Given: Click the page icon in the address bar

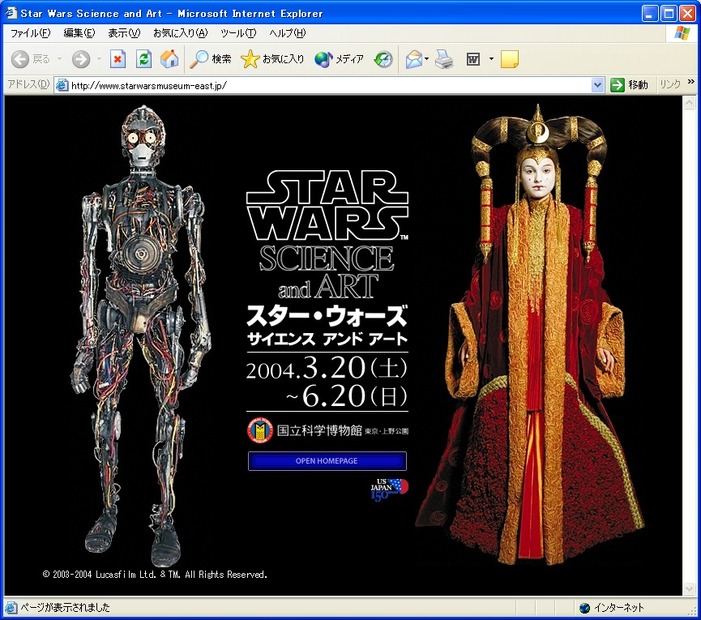Looking at the screenshot, I should click(62, 85).
